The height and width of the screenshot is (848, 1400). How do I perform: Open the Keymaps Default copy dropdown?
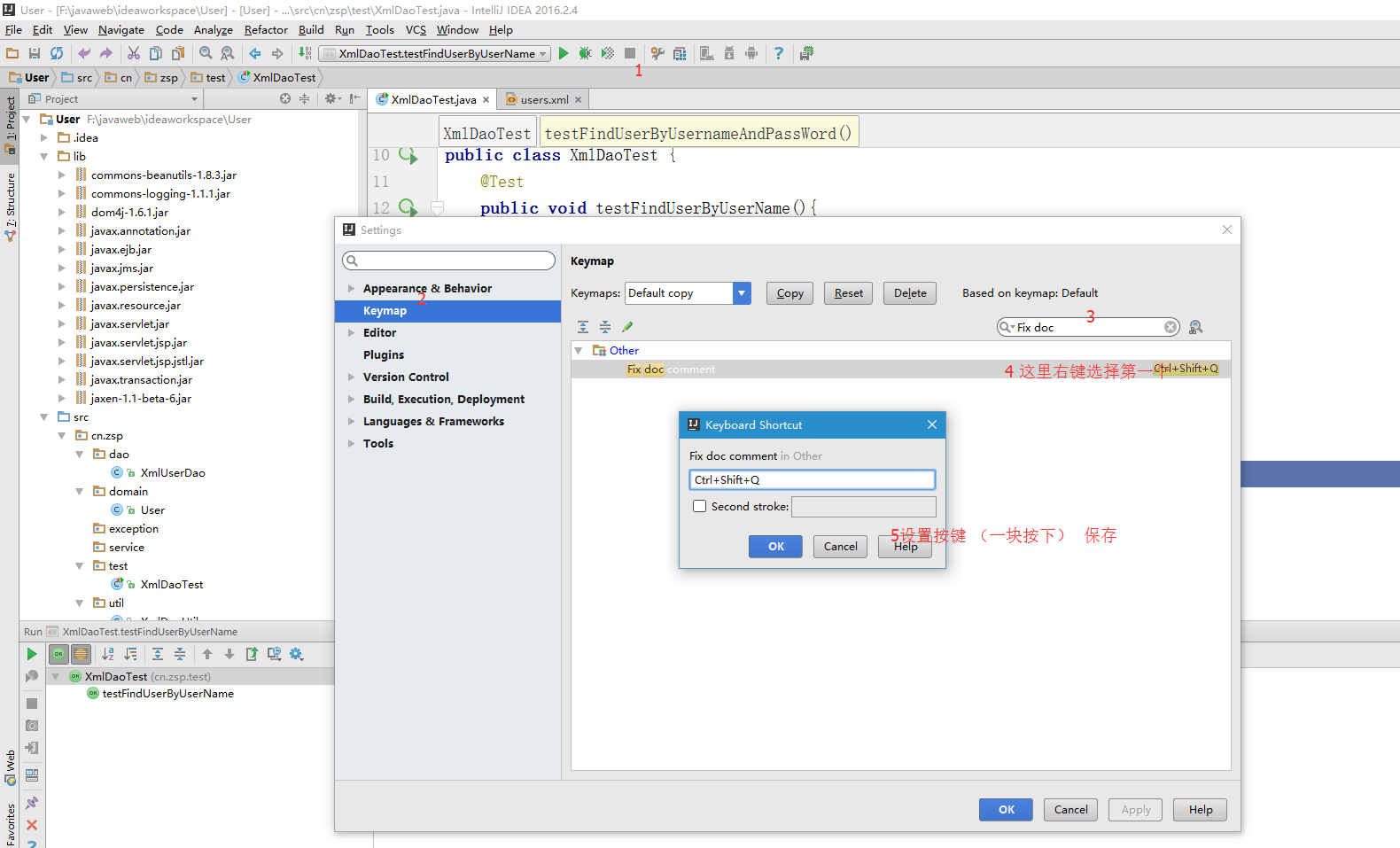[742, 292]
